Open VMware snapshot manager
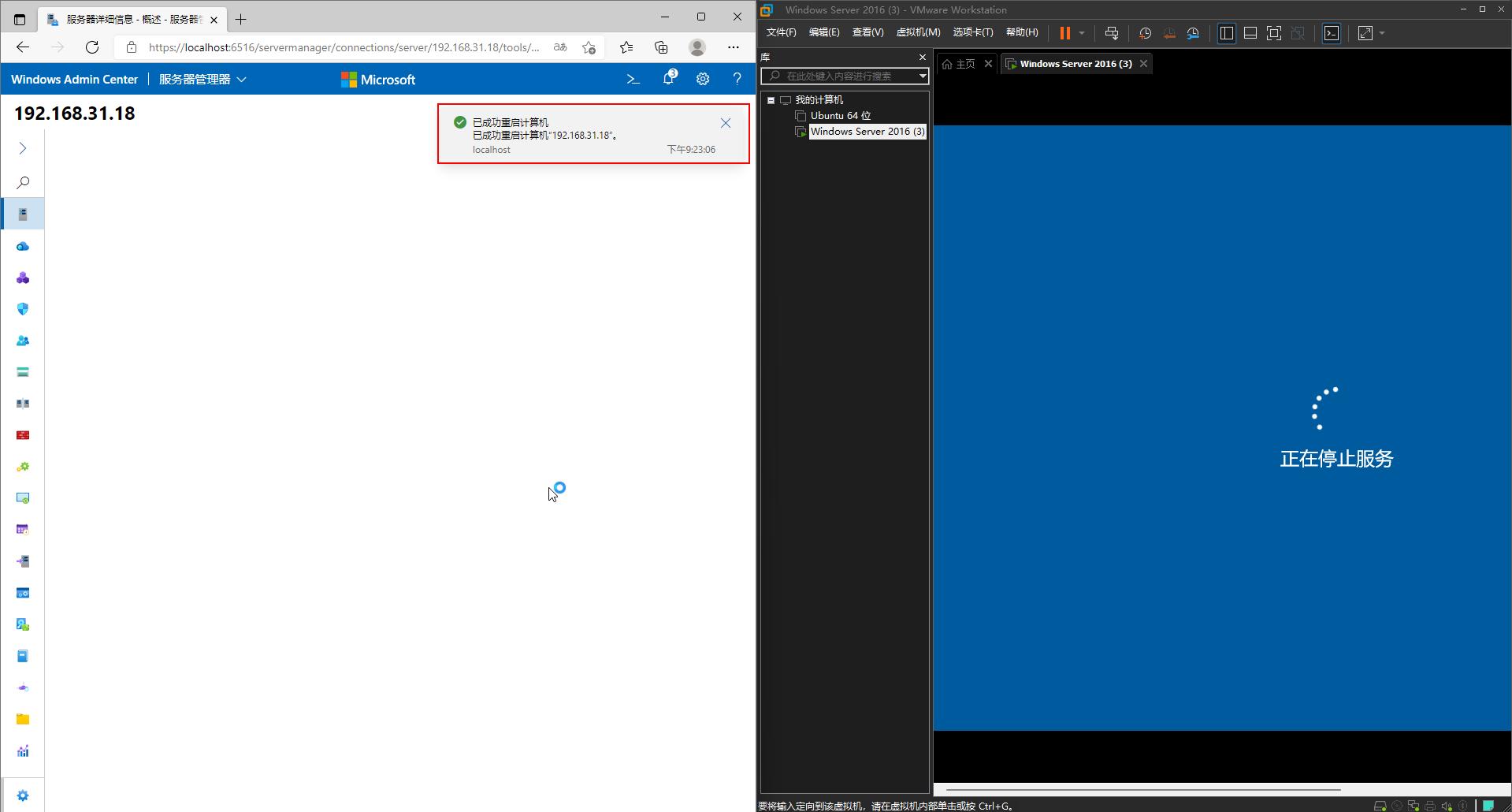 [1193, 33]
